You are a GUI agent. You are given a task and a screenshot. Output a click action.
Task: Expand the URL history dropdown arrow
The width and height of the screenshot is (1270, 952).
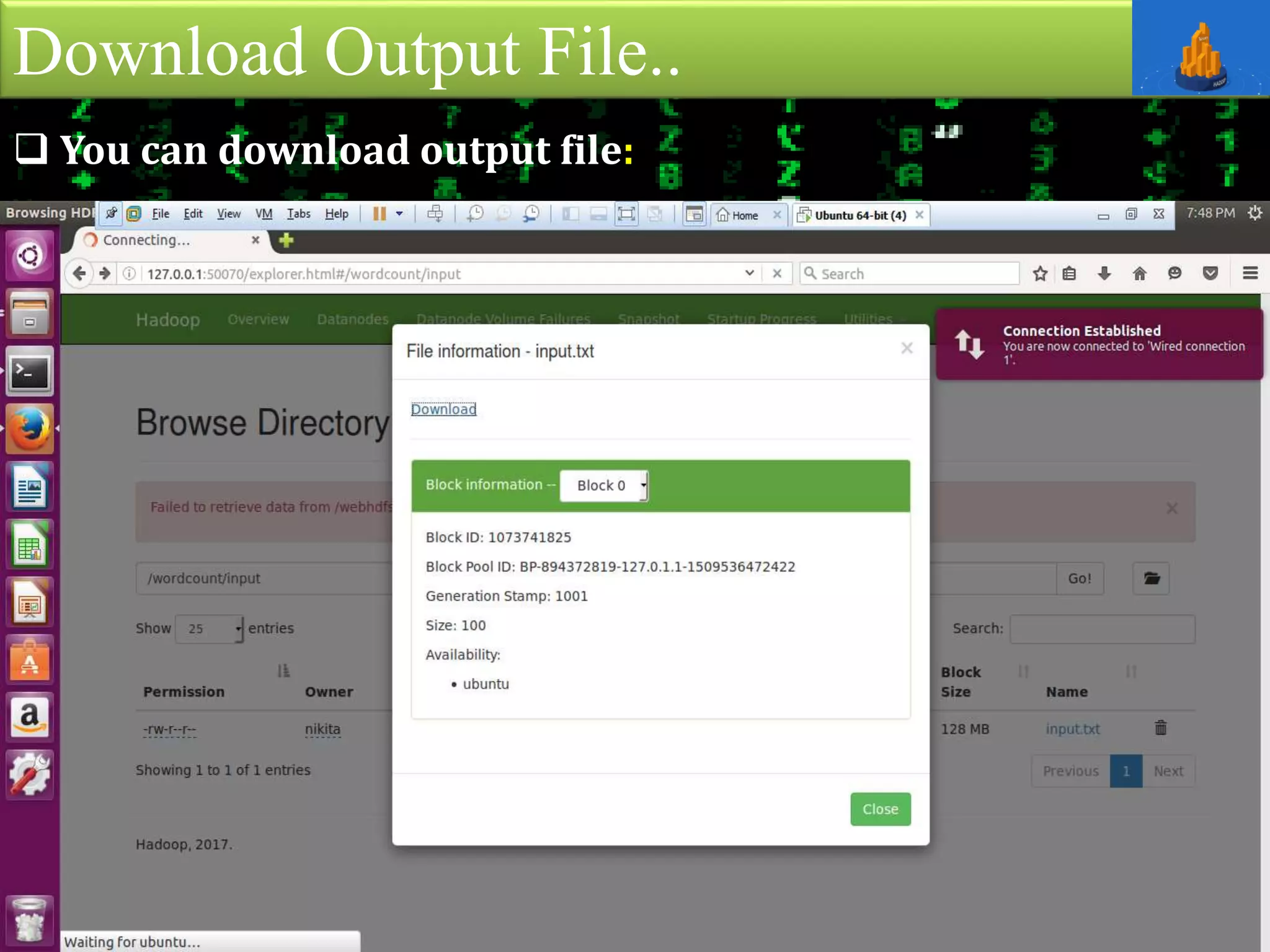coord(749,273)
